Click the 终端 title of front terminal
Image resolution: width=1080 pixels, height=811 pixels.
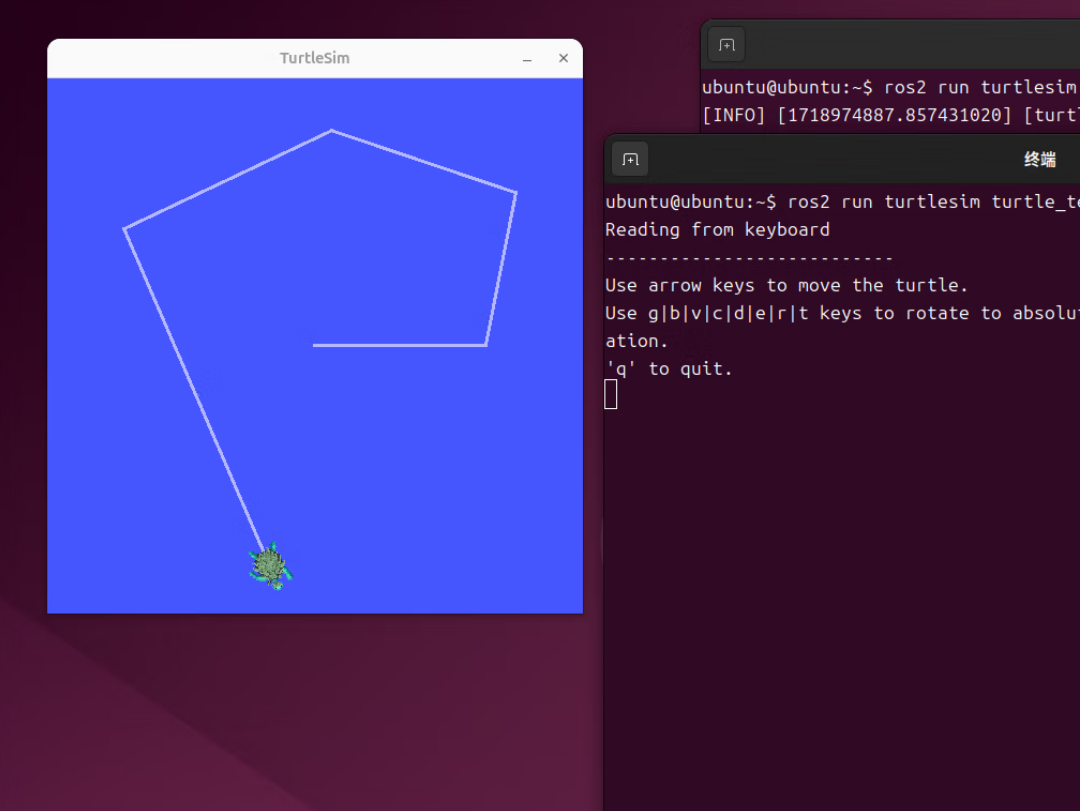coord(1039,160)
